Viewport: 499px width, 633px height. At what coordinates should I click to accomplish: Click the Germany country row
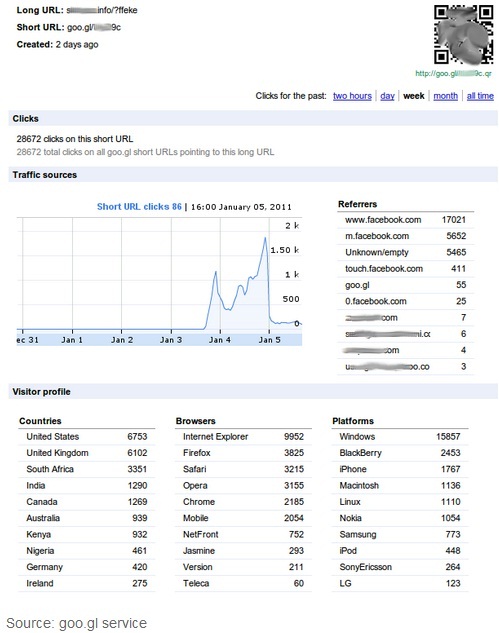pos(86,567)
